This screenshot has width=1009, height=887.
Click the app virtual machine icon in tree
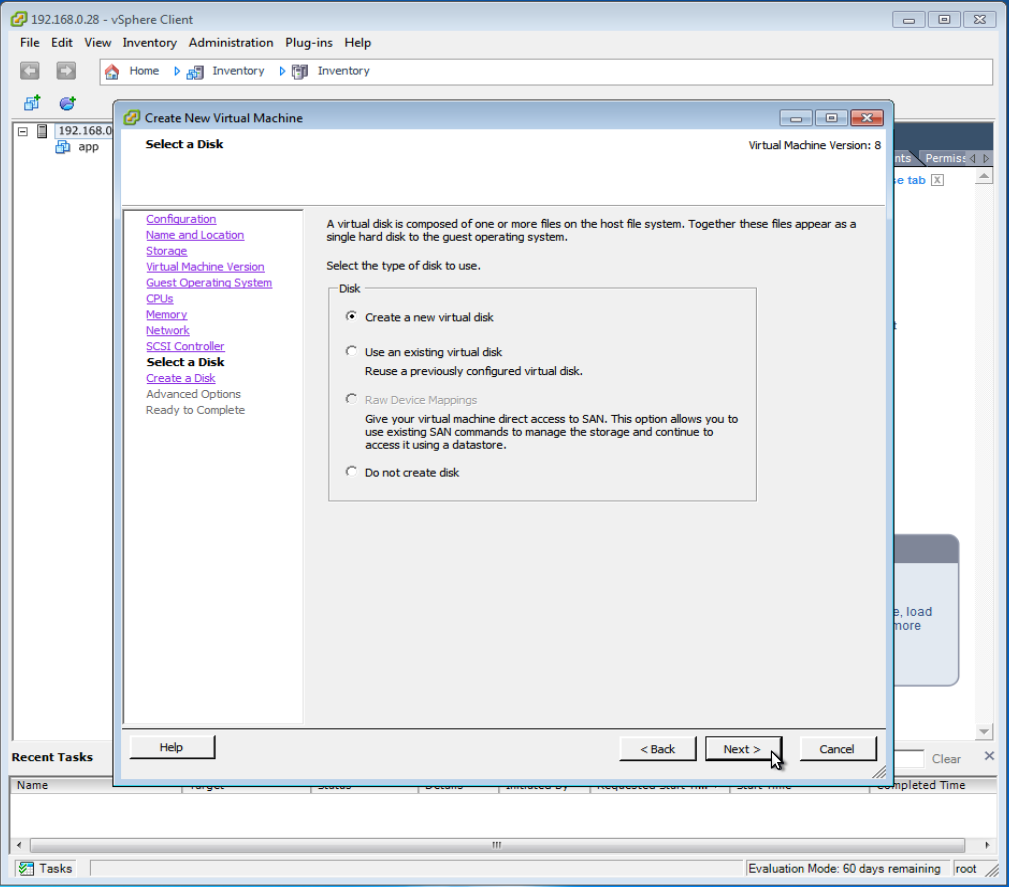[62, 147]
